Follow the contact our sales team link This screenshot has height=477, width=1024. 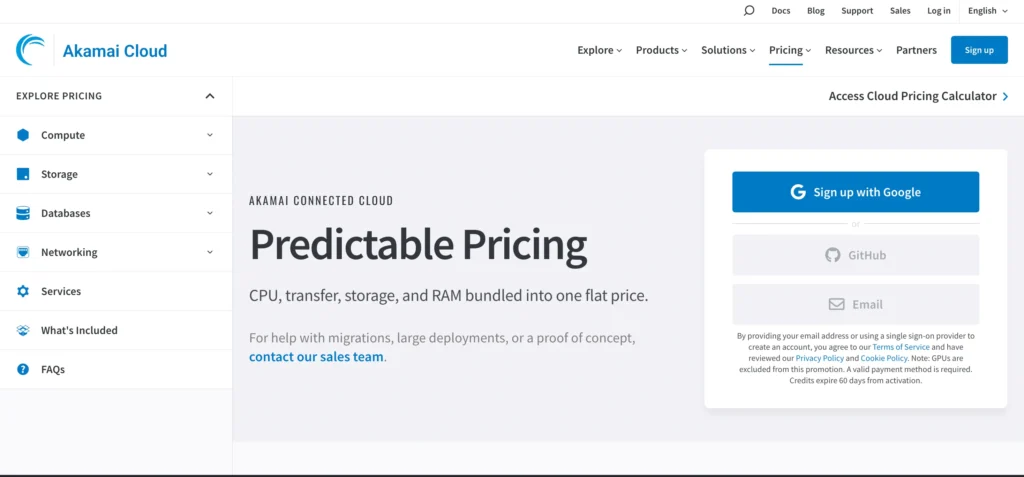[x=316, y=357]
